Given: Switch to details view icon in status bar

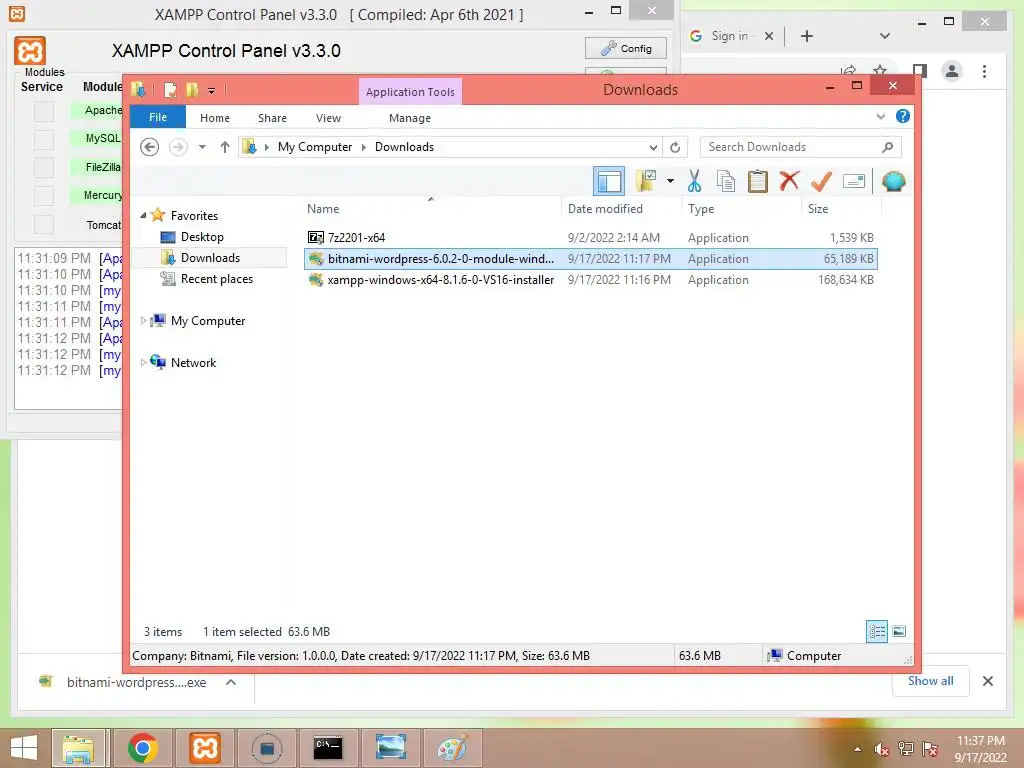Looking at the screenshot, I should click(x=876, y=631).
